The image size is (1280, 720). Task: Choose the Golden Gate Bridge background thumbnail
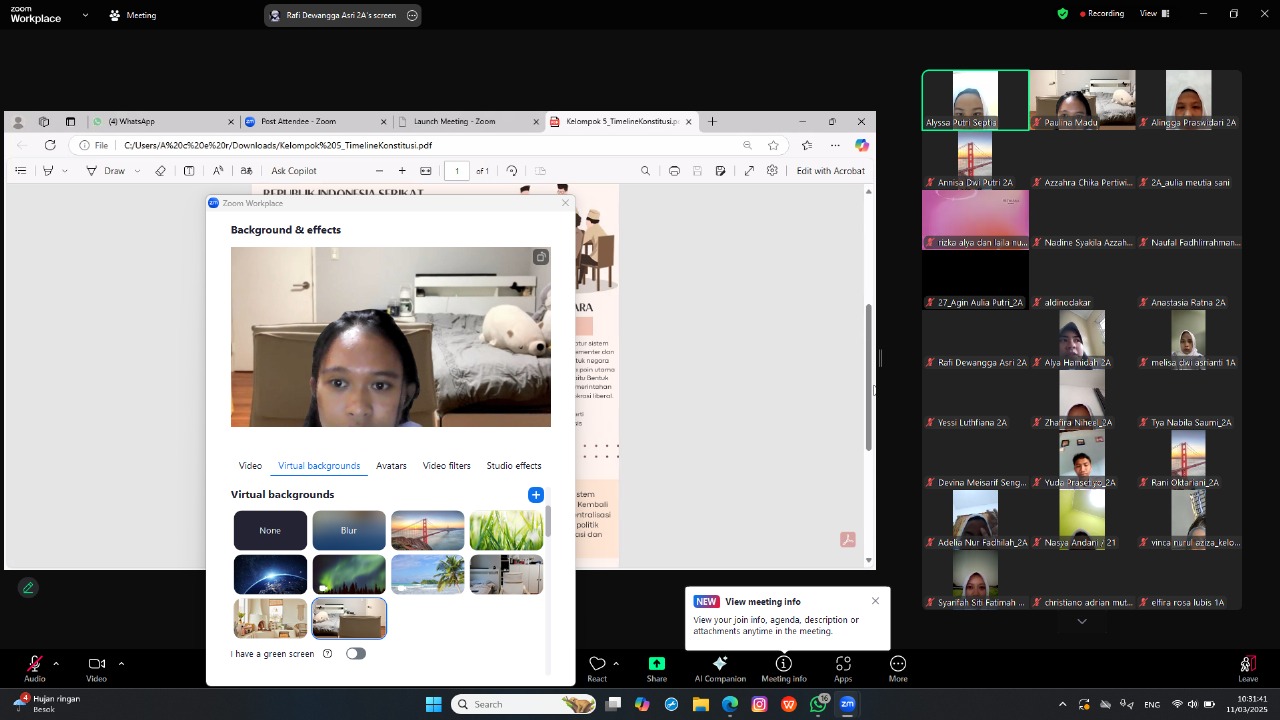coord(428,531)
